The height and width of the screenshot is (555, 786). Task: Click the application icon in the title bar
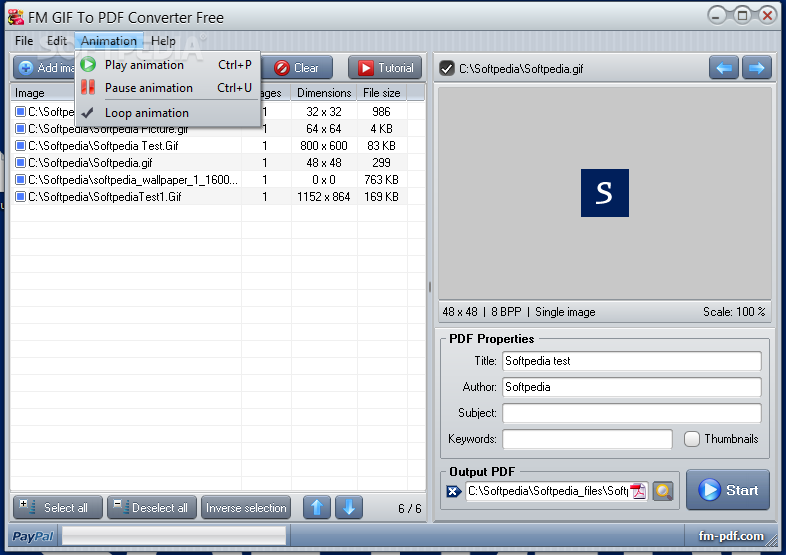point(16,17)
